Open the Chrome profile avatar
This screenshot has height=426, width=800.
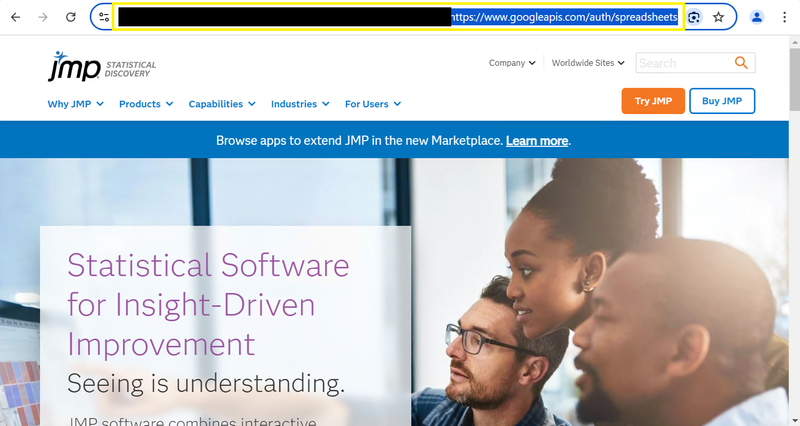[757, 17]
